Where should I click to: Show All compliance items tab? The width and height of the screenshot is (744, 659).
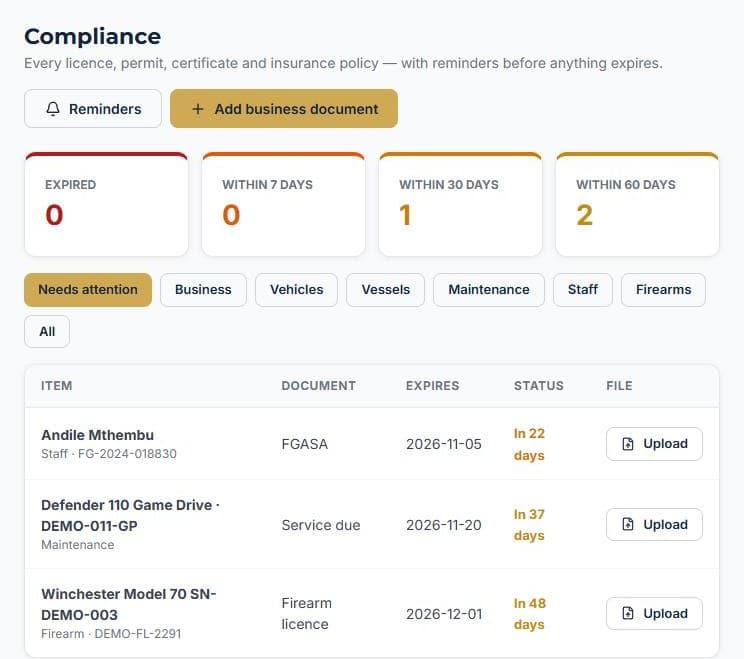pos(47,332)
